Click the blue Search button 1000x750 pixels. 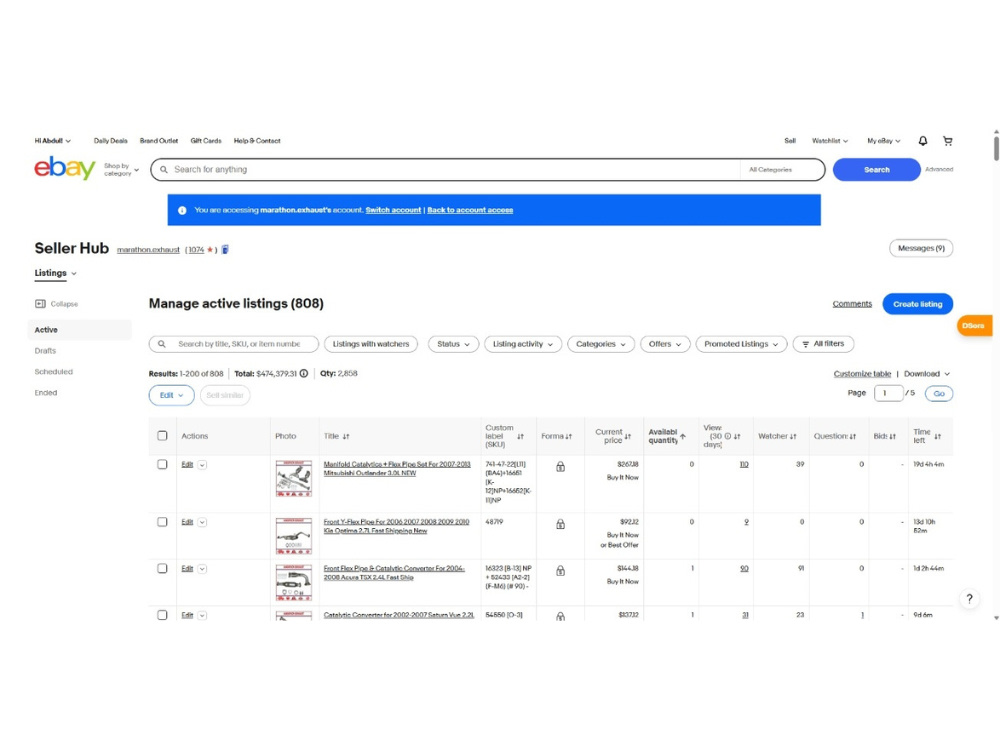point(876,170)
